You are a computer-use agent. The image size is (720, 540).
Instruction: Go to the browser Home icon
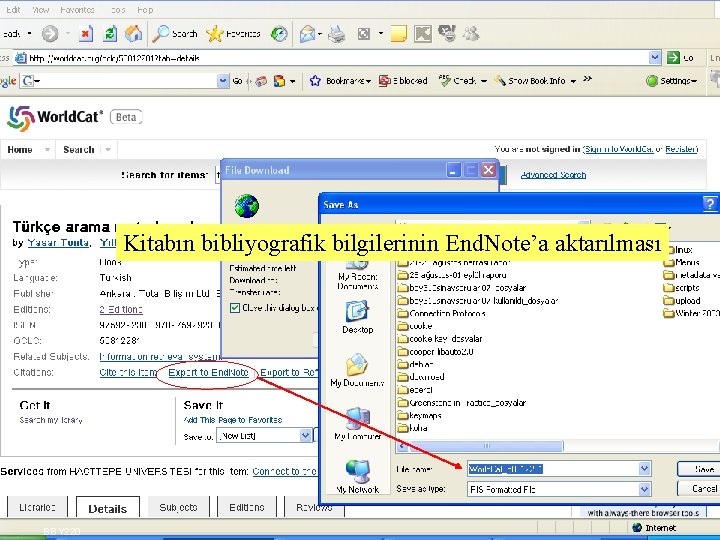click(x=134, y=33)
